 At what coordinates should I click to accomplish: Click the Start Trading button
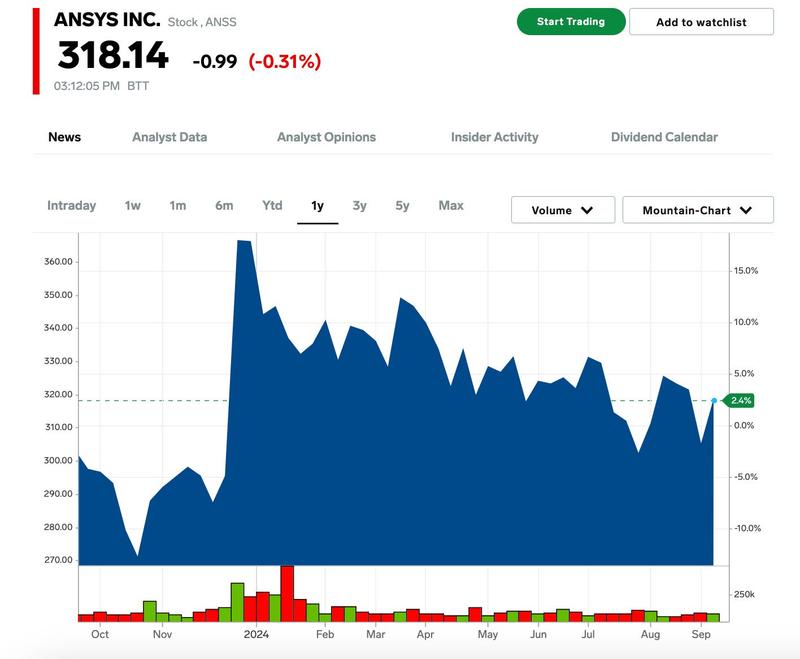coord(571,22)
